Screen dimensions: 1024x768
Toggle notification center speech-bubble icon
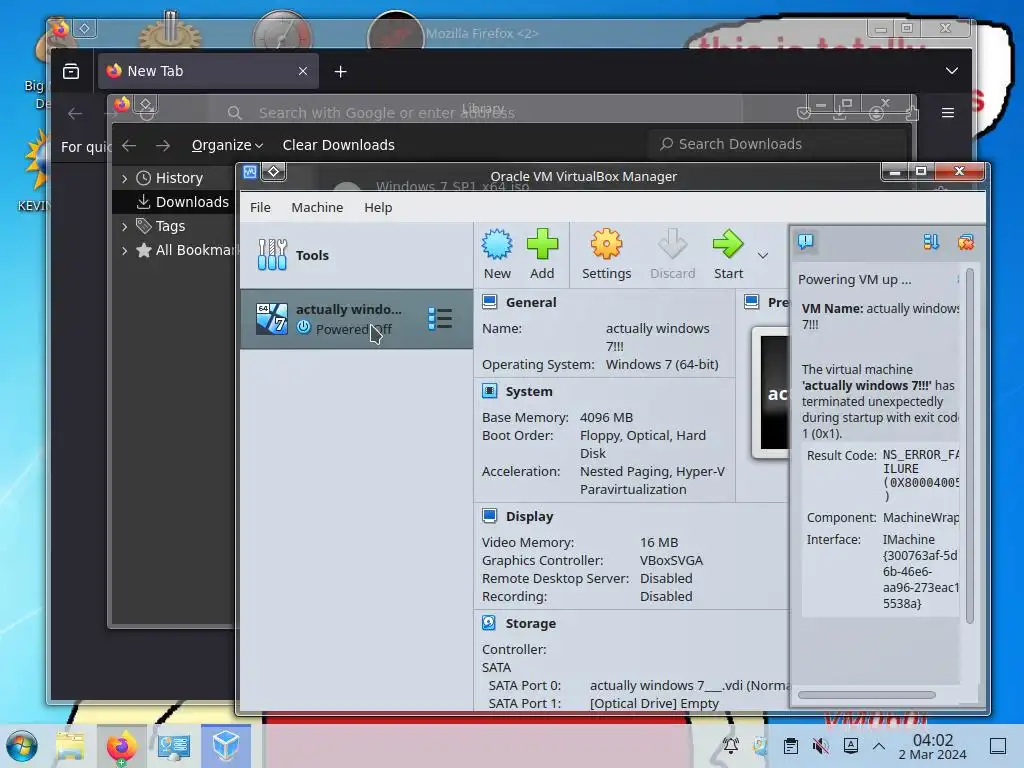[805, 242]
